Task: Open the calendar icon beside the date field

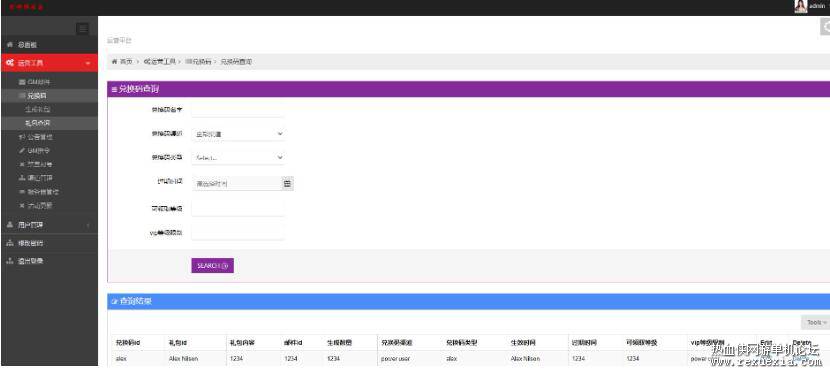Action: pyautogui.click(x=287, y=184)
